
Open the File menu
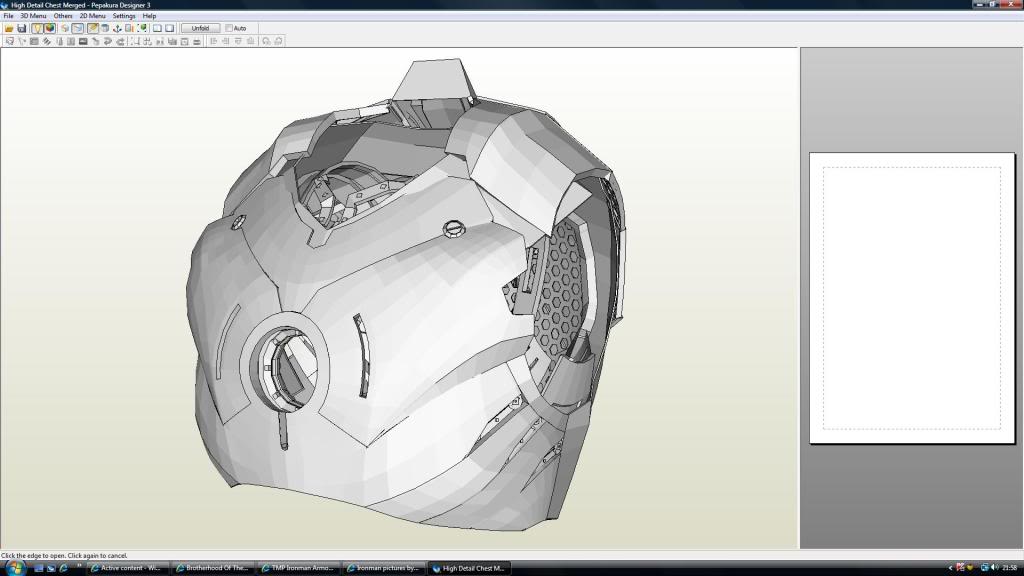(x=8, y=16)
